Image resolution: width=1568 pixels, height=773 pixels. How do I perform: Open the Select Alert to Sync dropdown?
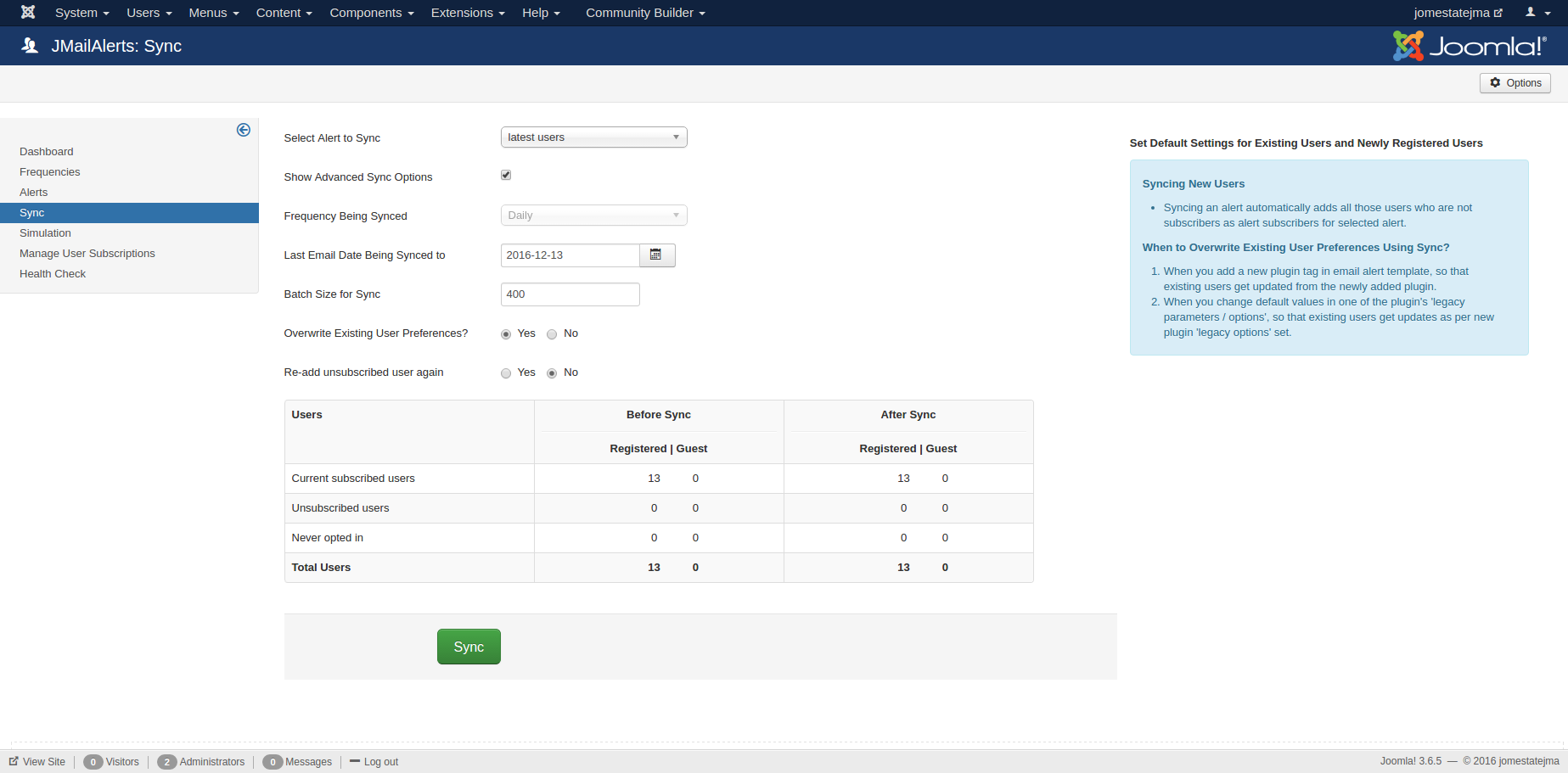pos(593,137)
